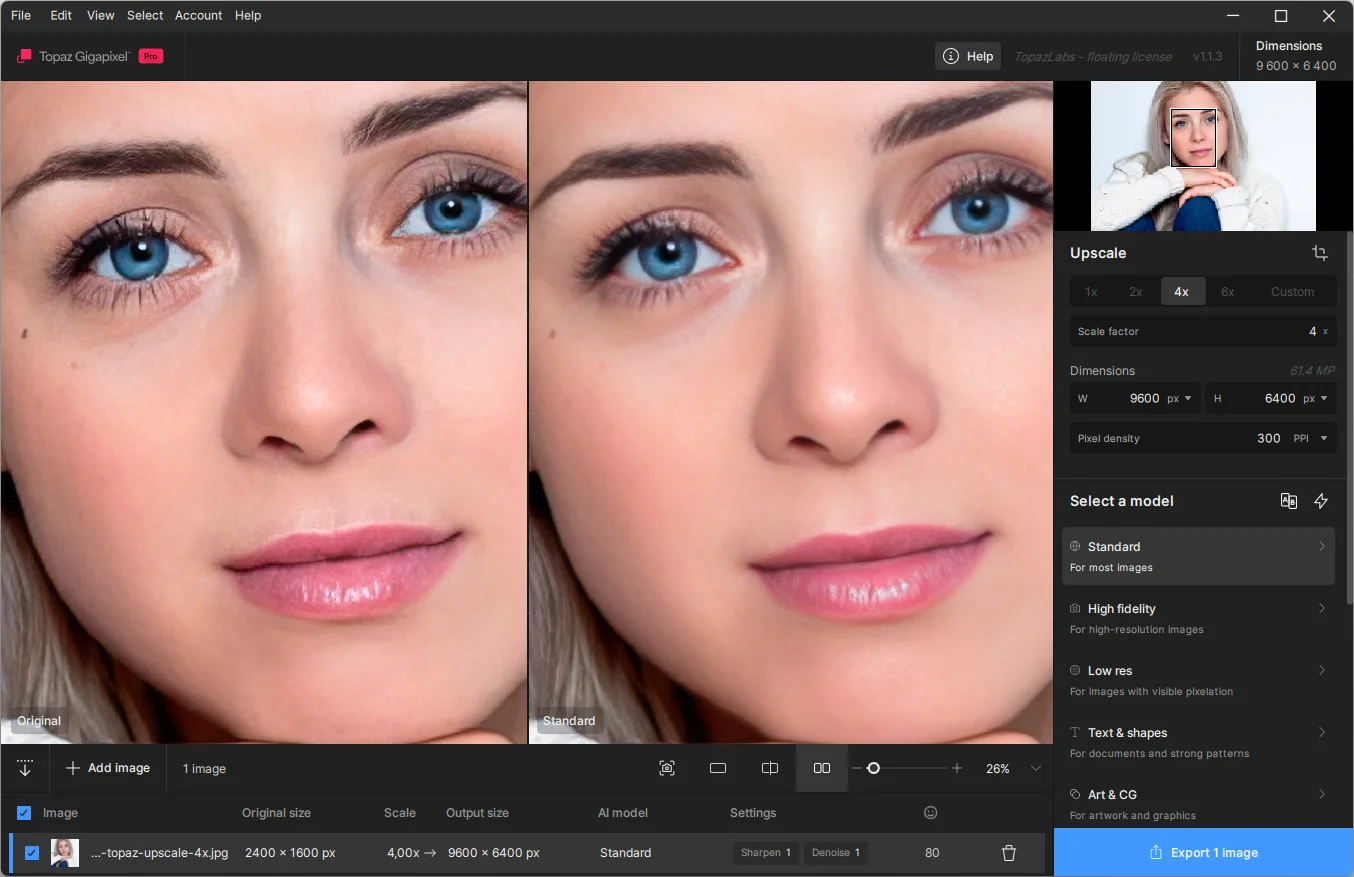Toggle the select-all checkbox in Image header

click(24, 813)
